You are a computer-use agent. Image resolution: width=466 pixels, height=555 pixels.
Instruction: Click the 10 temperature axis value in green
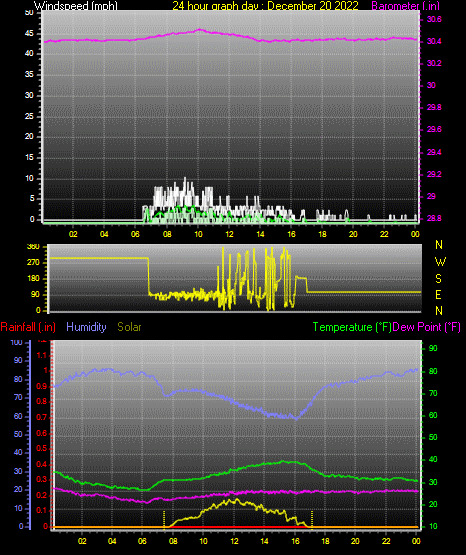pos(433,526)
